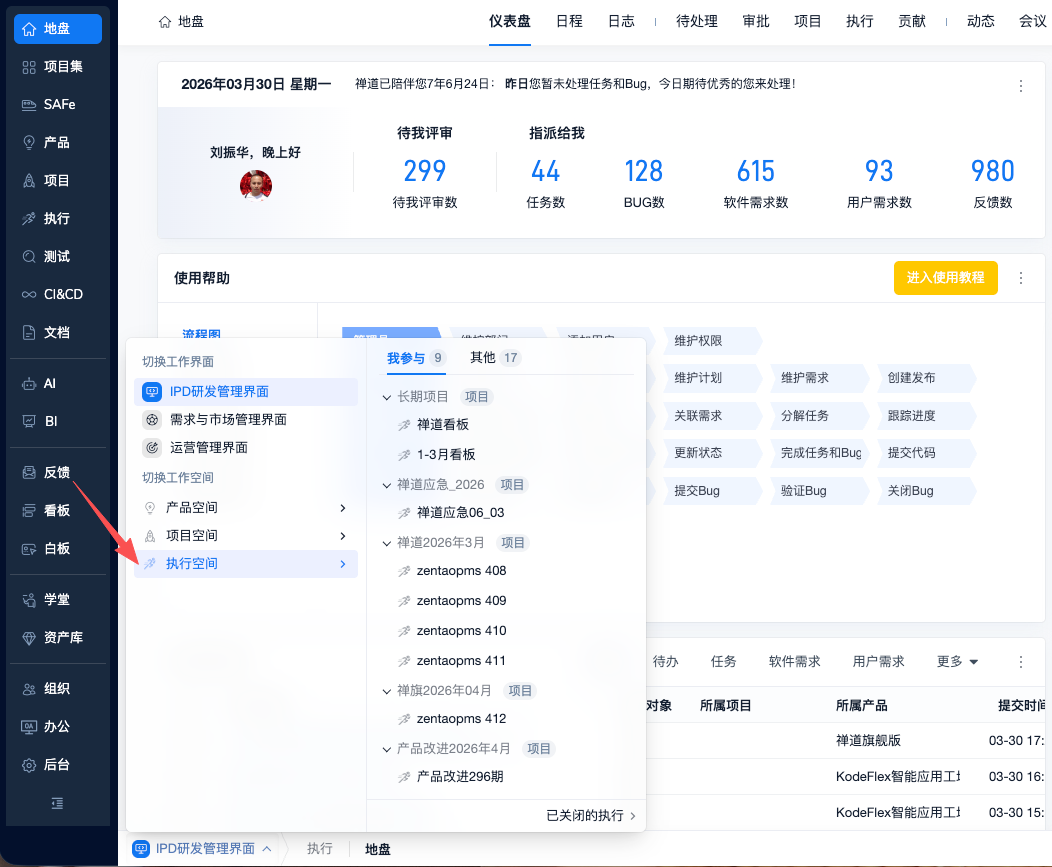Click the home icon beside 地盘 breadcrumb
1052x867 pixels.
[x=165, y=22]
